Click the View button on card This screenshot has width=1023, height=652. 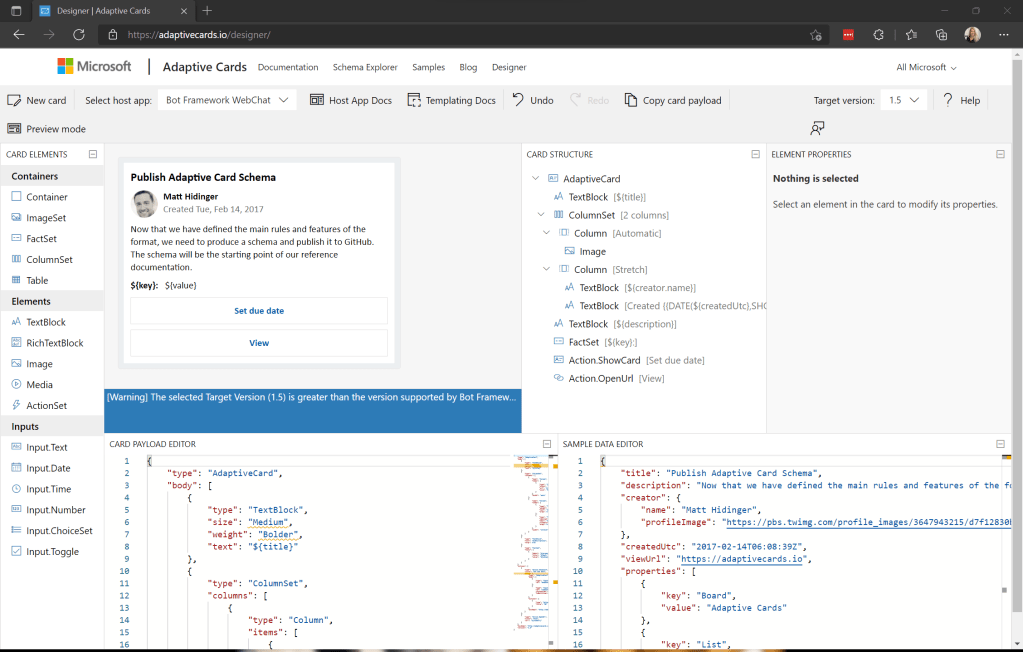point(259,343)
